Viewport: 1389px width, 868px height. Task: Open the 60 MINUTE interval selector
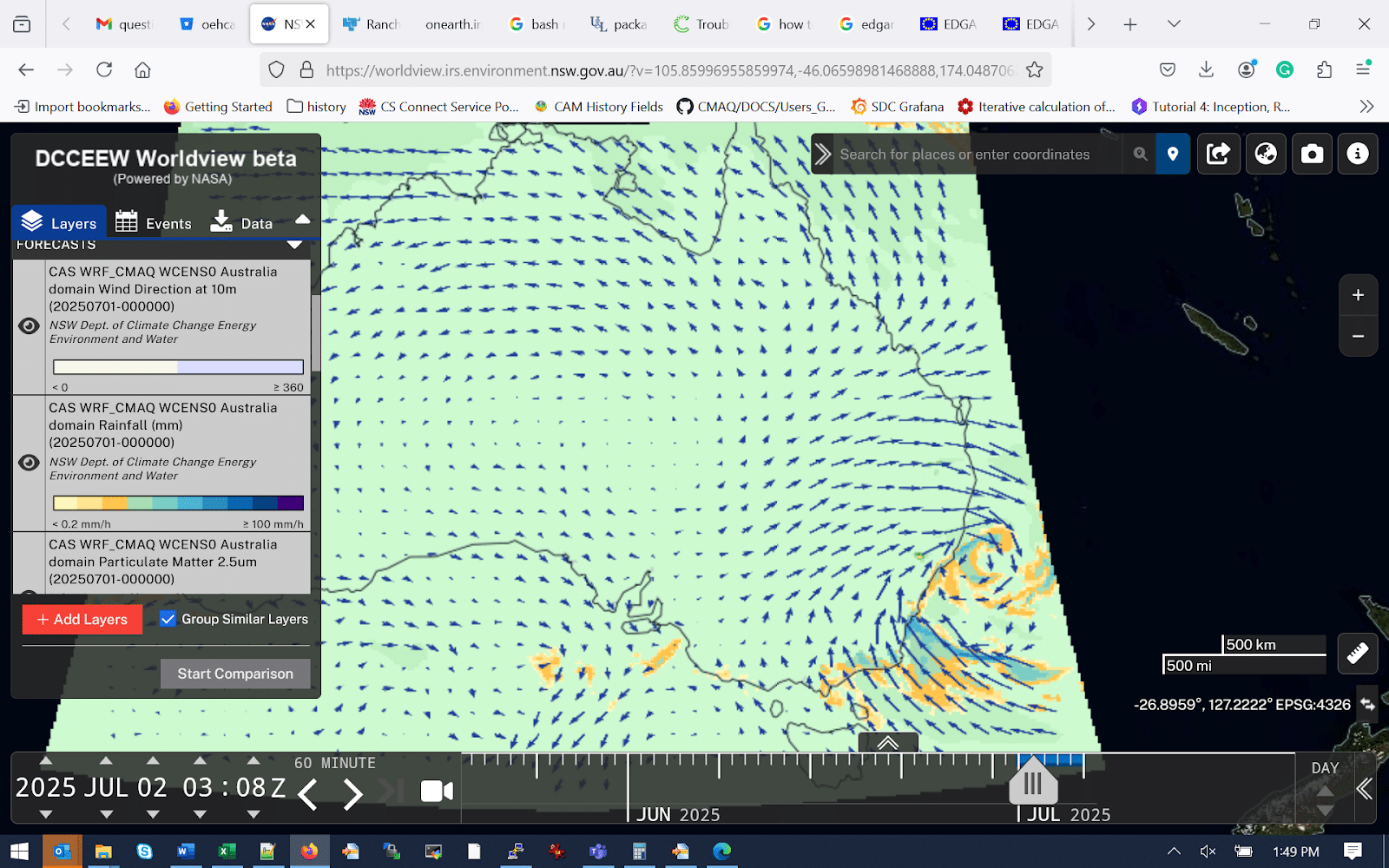(x=335, y=763)
